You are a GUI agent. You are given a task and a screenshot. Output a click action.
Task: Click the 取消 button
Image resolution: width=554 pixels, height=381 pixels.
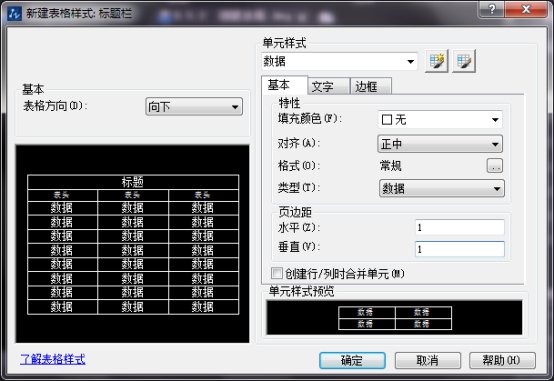(x=428, y=361)
